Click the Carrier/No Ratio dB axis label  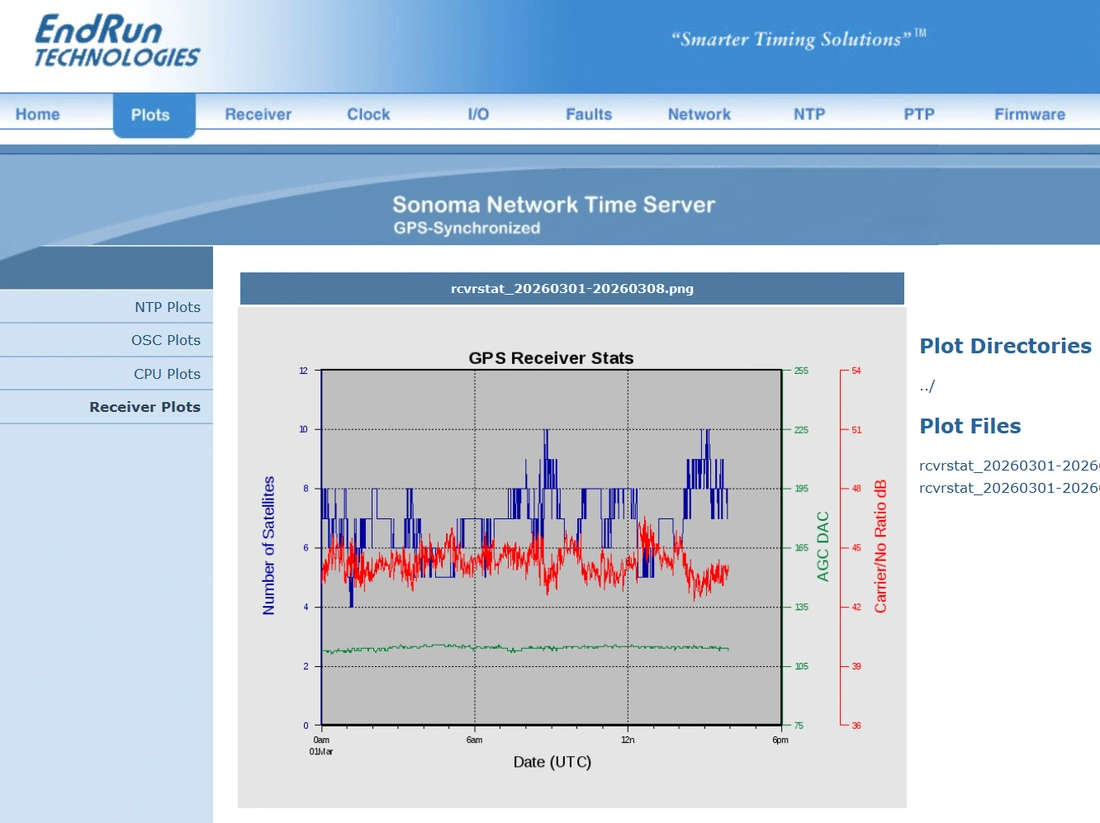pyautogui.click(x=880, y=547)
